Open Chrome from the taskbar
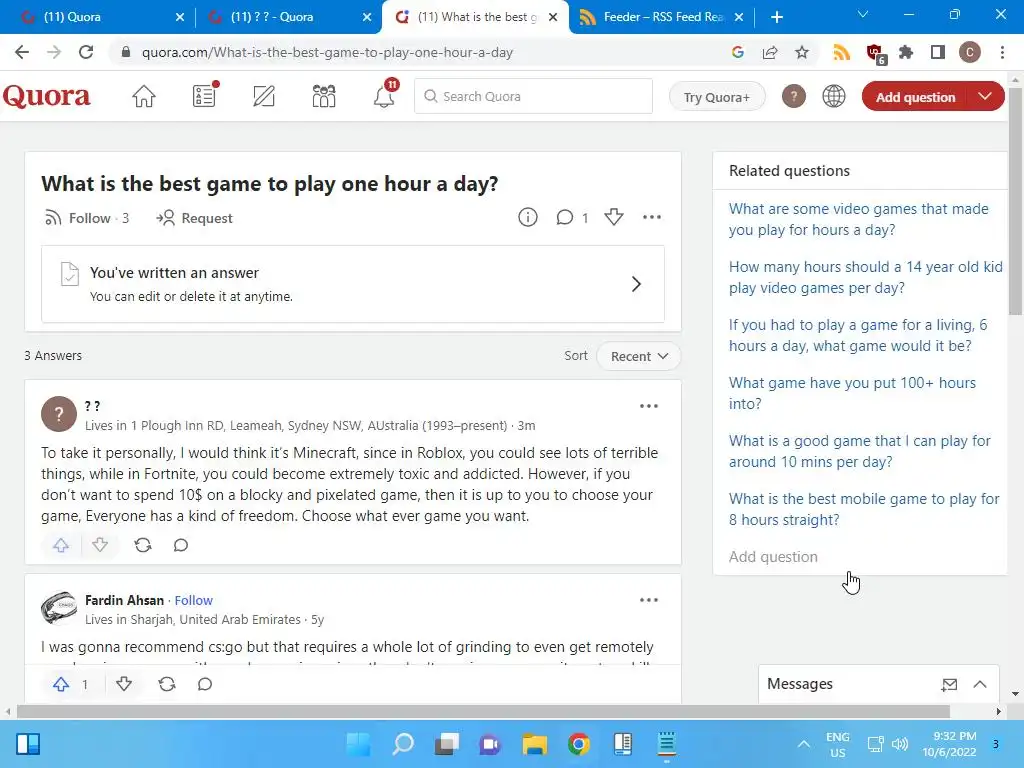 579,744
